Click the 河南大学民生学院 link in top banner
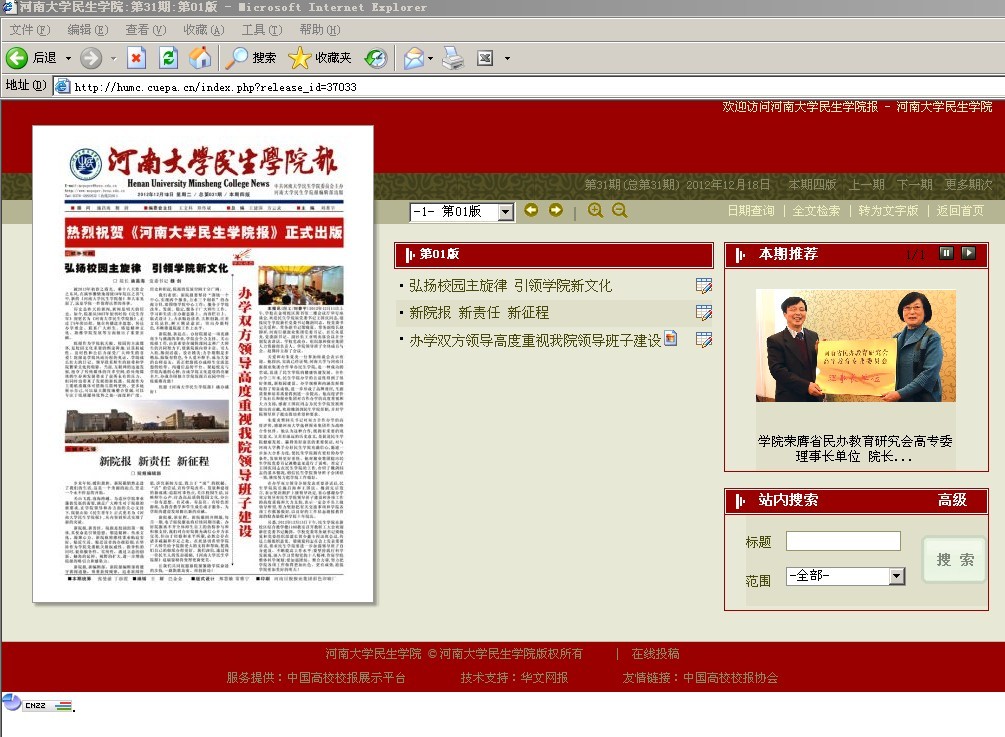The width and height of the screenshot is (1005, 737). pyautogui.click(x=944, y=106)
